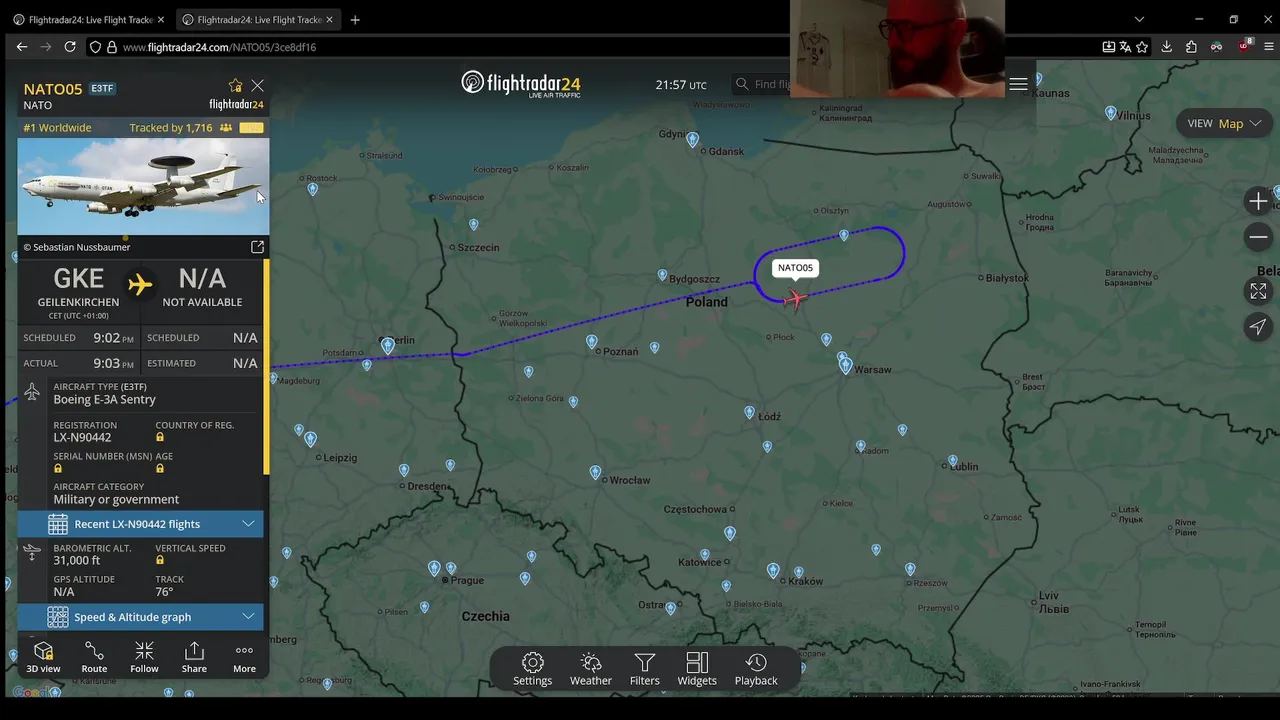Click the Flightradar24 logo
Screen dimensions: 1280x720
[x=521, y=84]
